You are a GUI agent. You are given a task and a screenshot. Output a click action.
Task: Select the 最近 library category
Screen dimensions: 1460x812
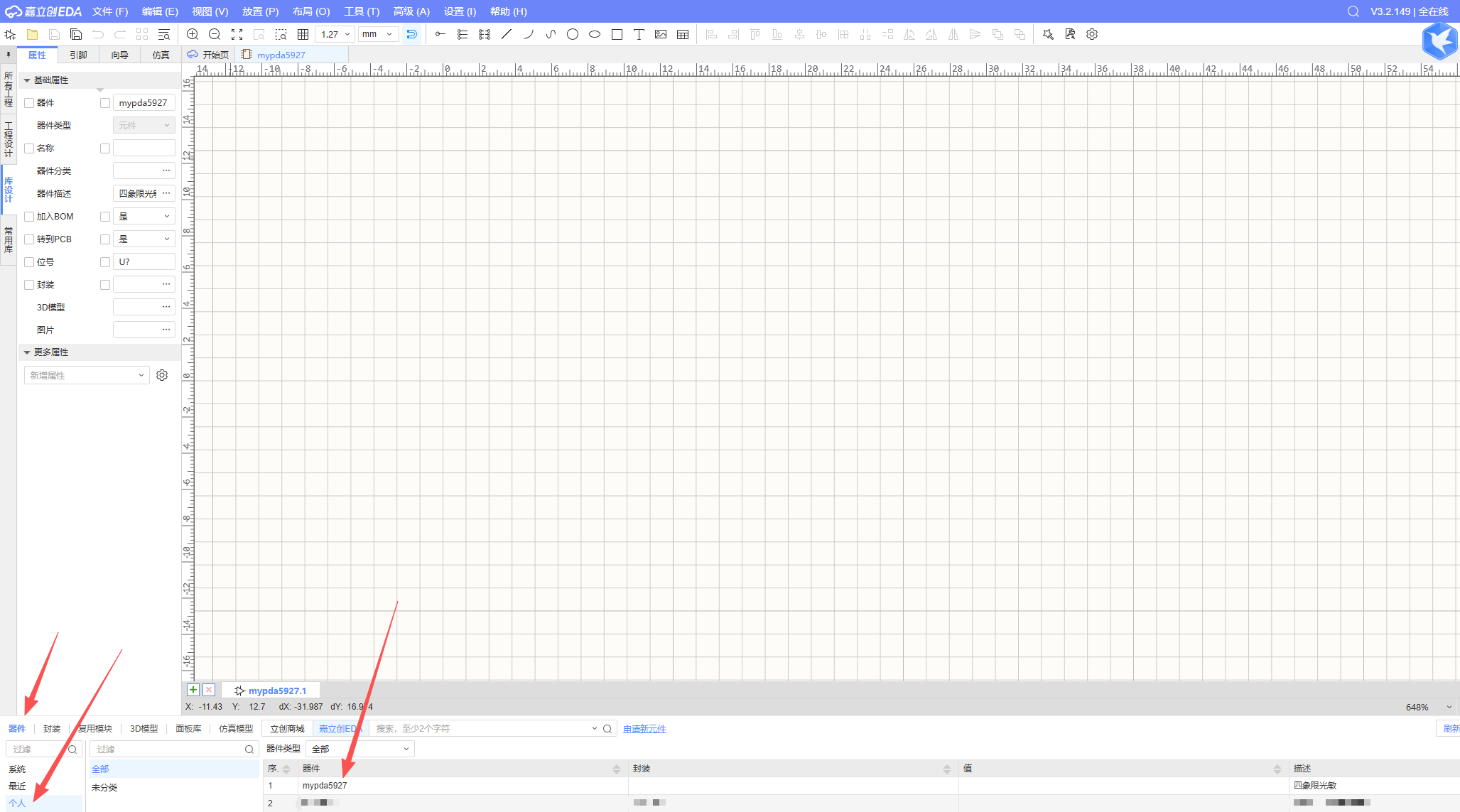pos(17,786)
